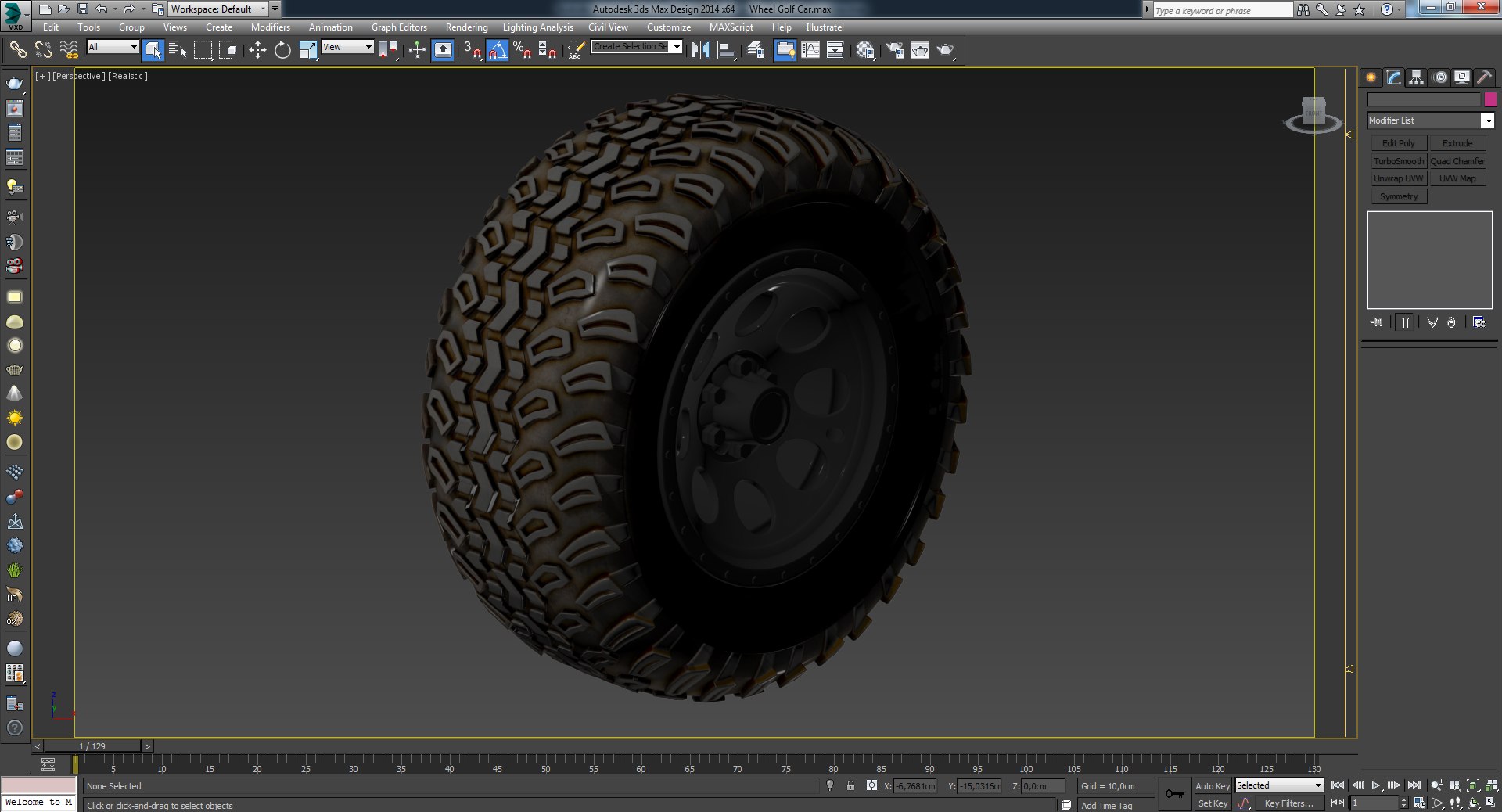Click the Align tool icon
The height and width of the screenshot is (812, 1502).
727,50
